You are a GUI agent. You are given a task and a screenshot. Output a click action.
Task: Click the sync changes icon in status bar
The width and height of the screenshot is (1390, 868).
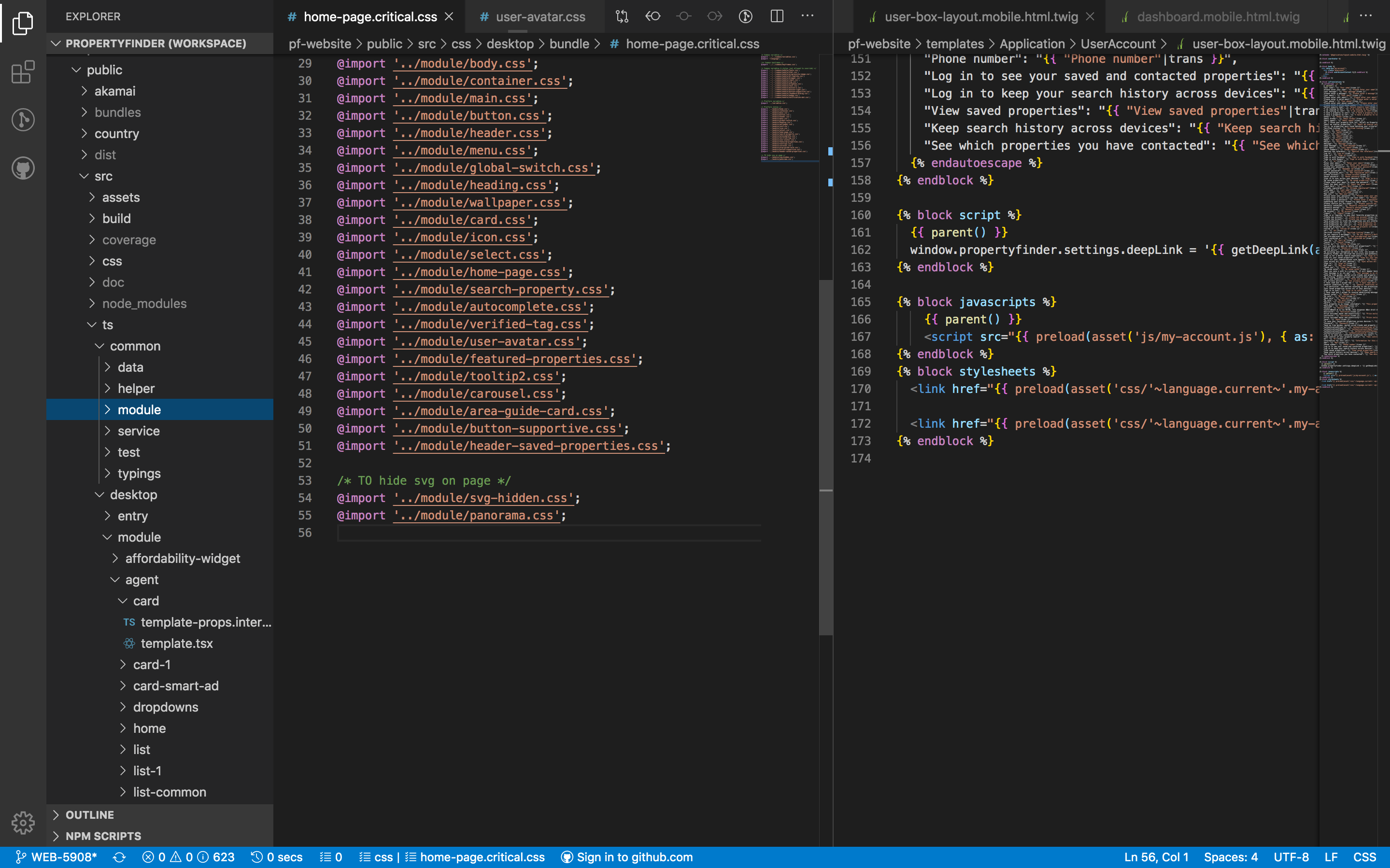pos(119,857)
